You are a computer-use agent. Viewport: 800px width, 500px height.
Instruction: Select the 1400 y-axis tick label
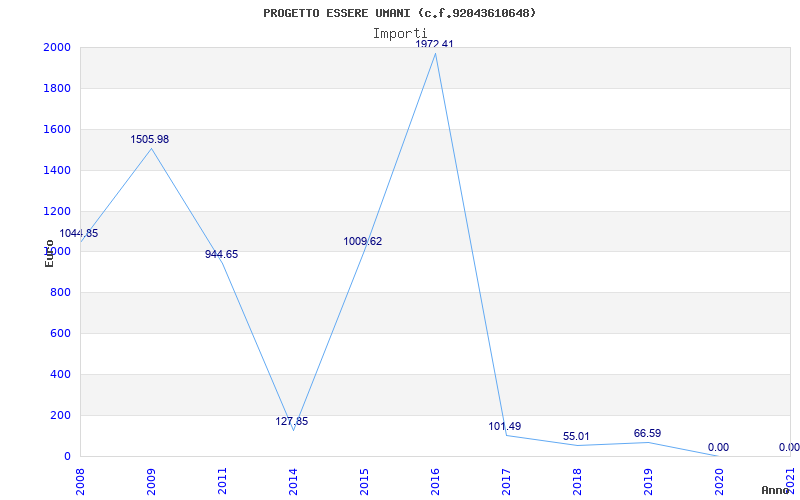(x=57, y=170)
